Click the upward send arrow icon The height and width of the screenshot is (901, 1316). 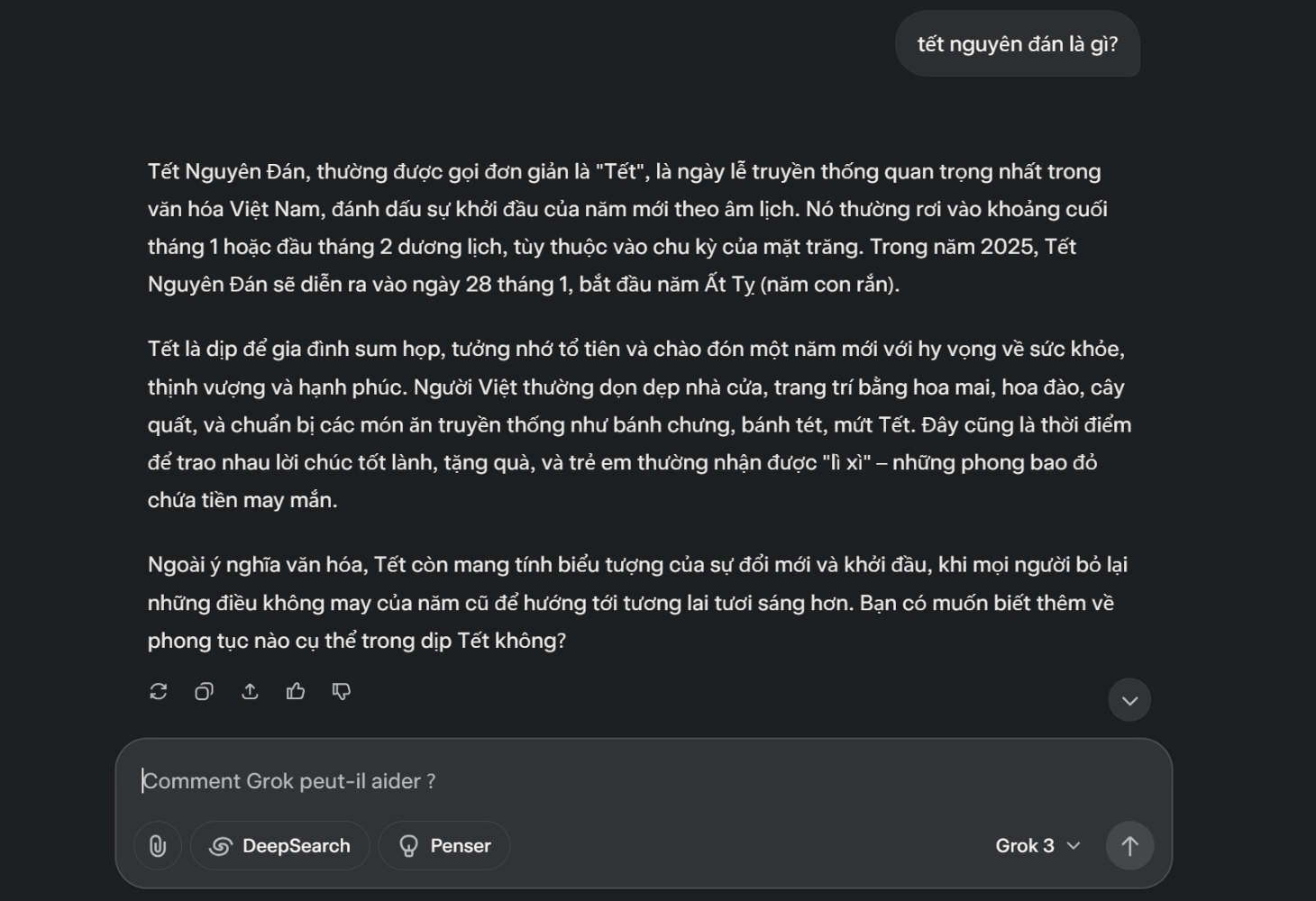pyautogui.click(x=1129, y=845)
